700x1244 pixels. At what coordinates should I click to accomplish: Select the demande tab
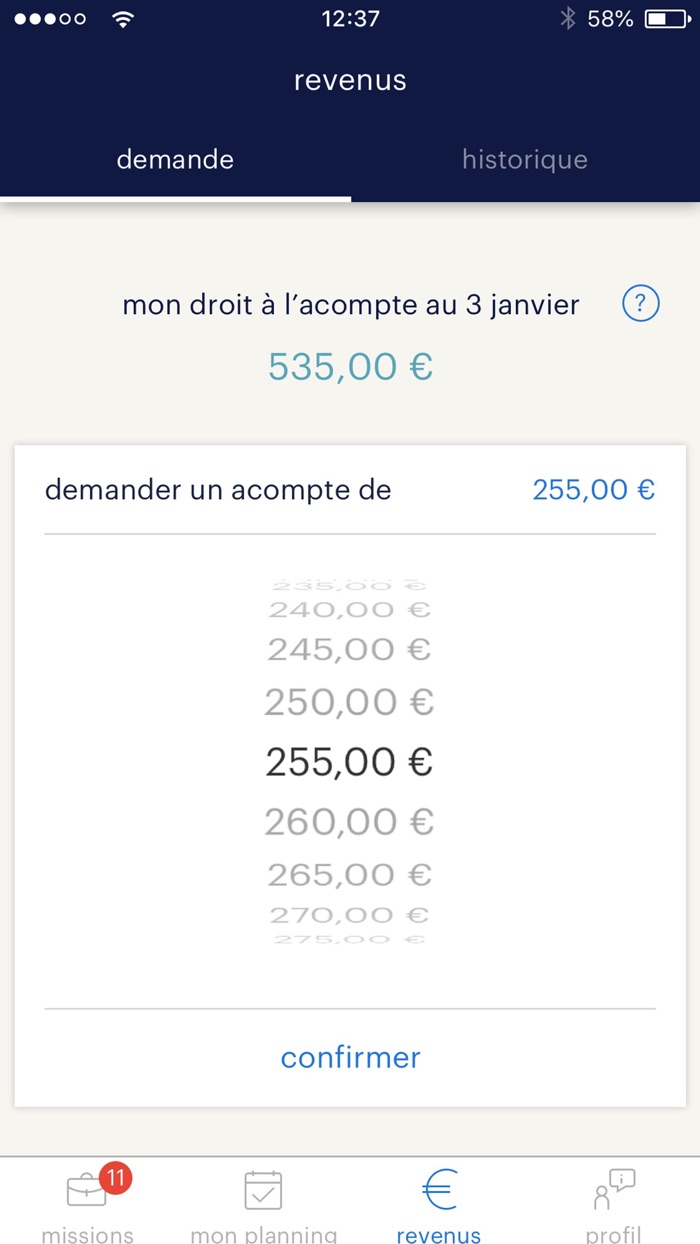175,160
